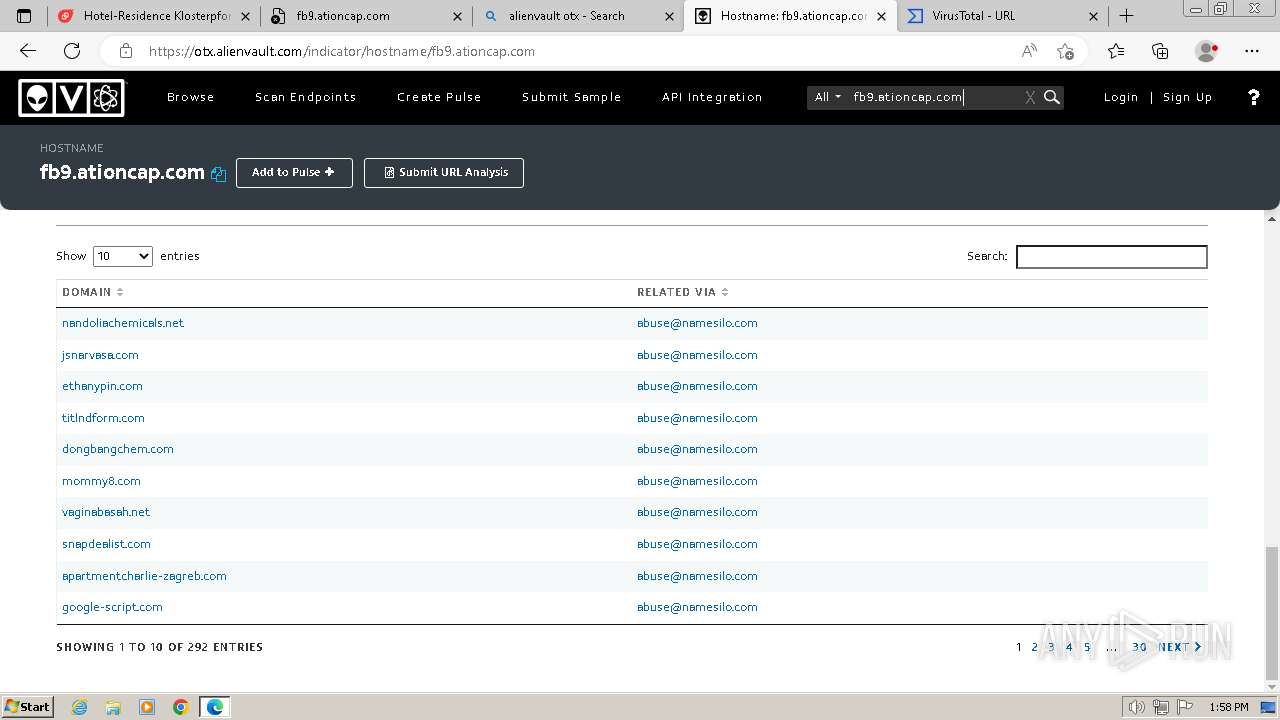Open the Show entries count dropdown
This screenshot has height=720, width=1280.
pos(123,256)
